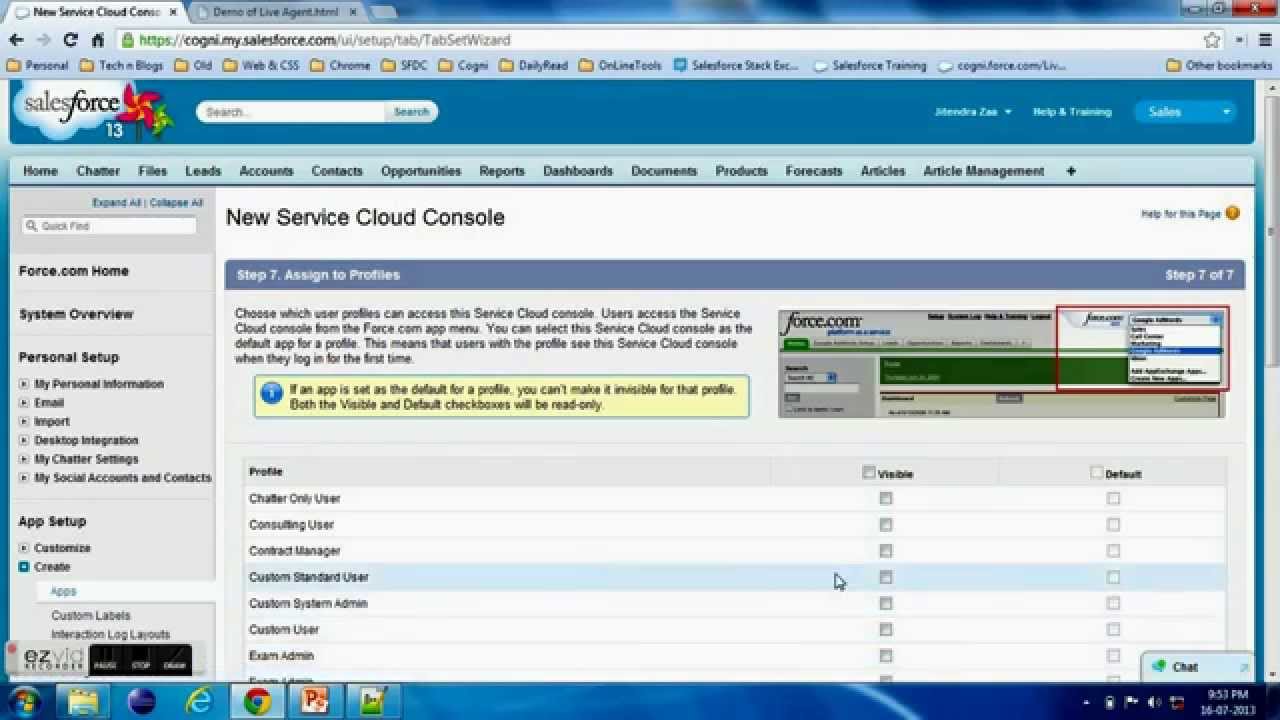Expand Desktop Integration section
This screenshot has width=1280, height=720.
[x=24, y=441]
